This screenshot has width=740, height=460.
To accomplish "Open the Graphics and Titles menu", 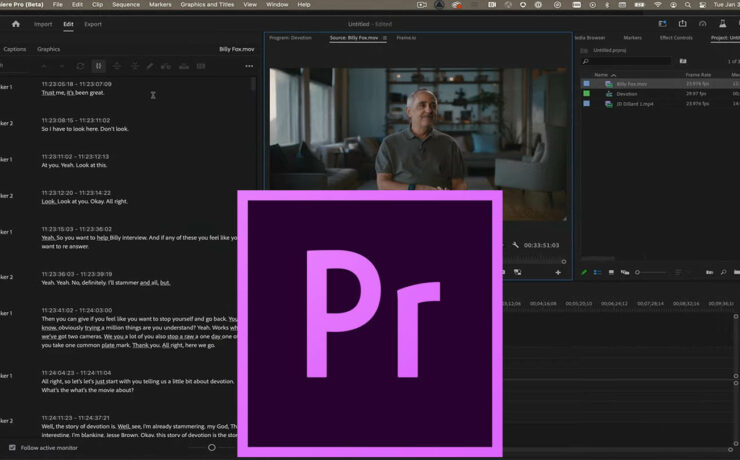I will coord(207,4).
